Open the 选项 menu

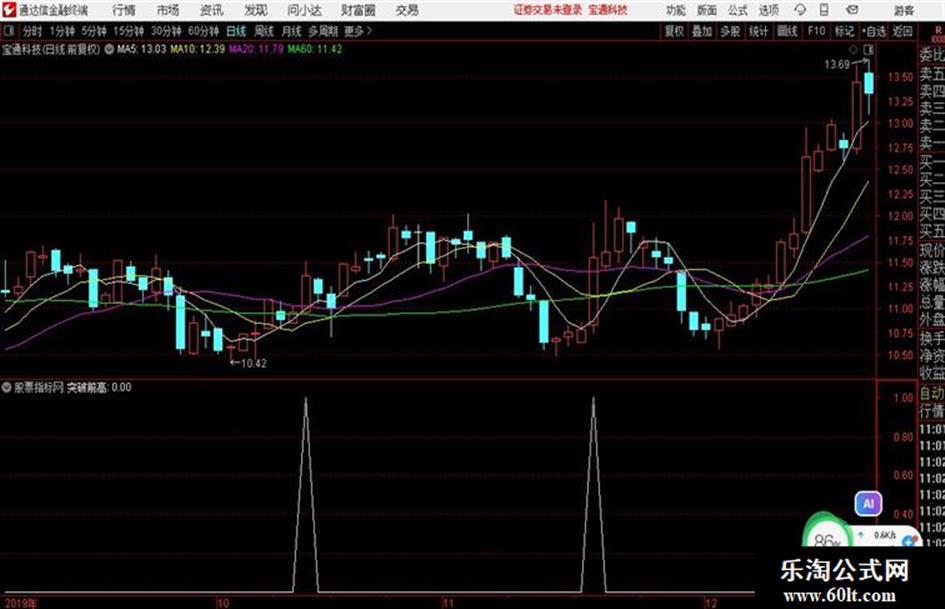pos(768,10)
